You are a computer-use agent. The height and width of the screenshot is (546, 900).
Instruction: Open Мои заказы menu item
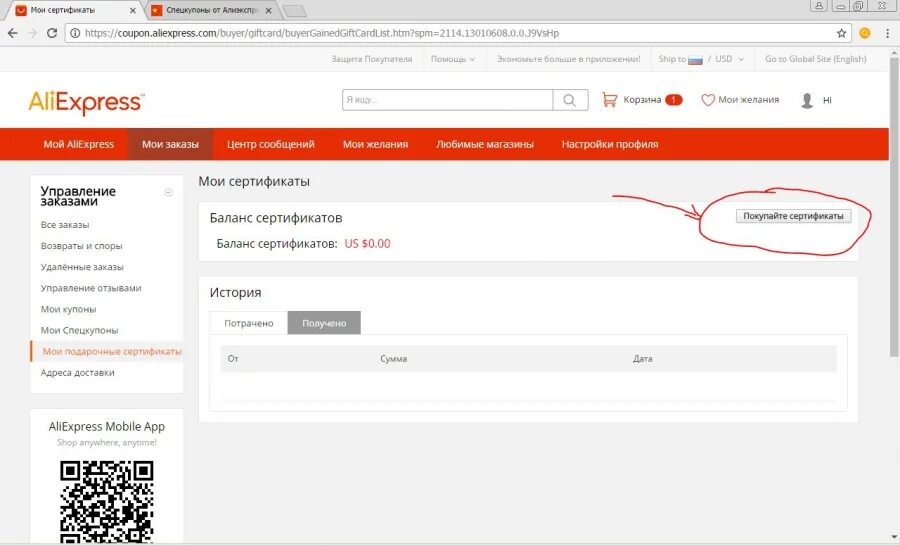[x=170, y=145]
